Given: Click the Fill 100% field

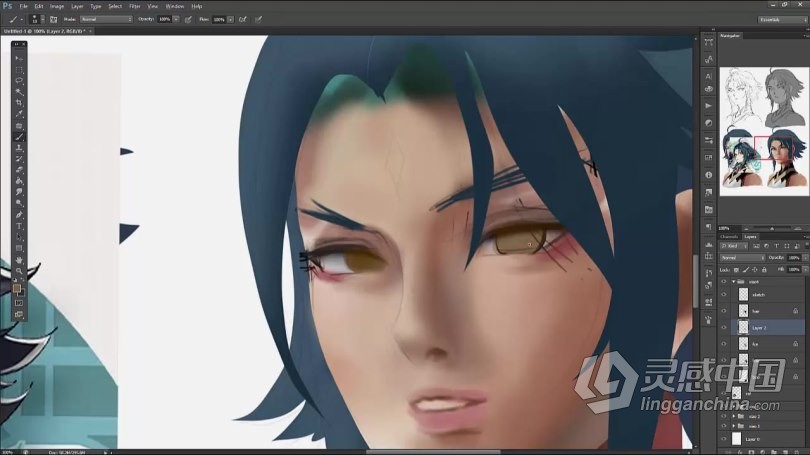Looking at the screenshot, I should (x=795, y=270).
